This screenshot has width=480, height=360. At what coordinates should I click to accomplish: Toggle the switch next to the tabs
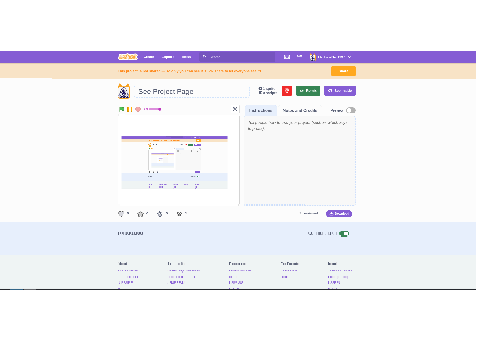(x=351, y=110)
